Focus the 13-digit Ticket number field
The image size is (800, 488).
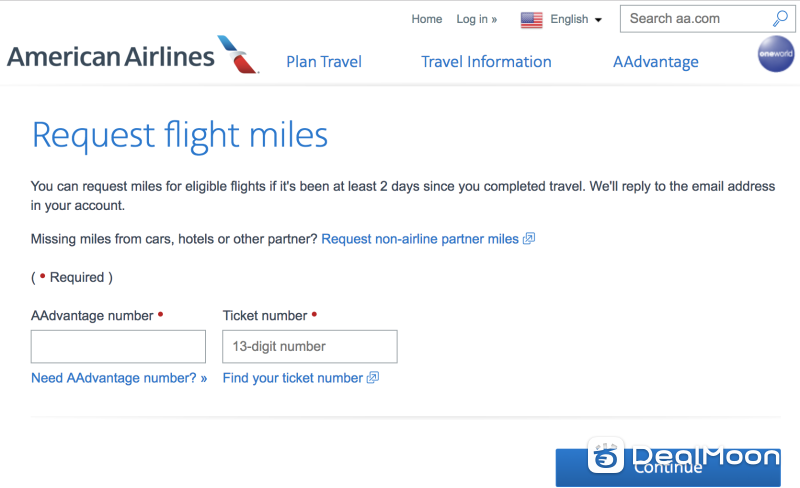click(x=310, y=347)
